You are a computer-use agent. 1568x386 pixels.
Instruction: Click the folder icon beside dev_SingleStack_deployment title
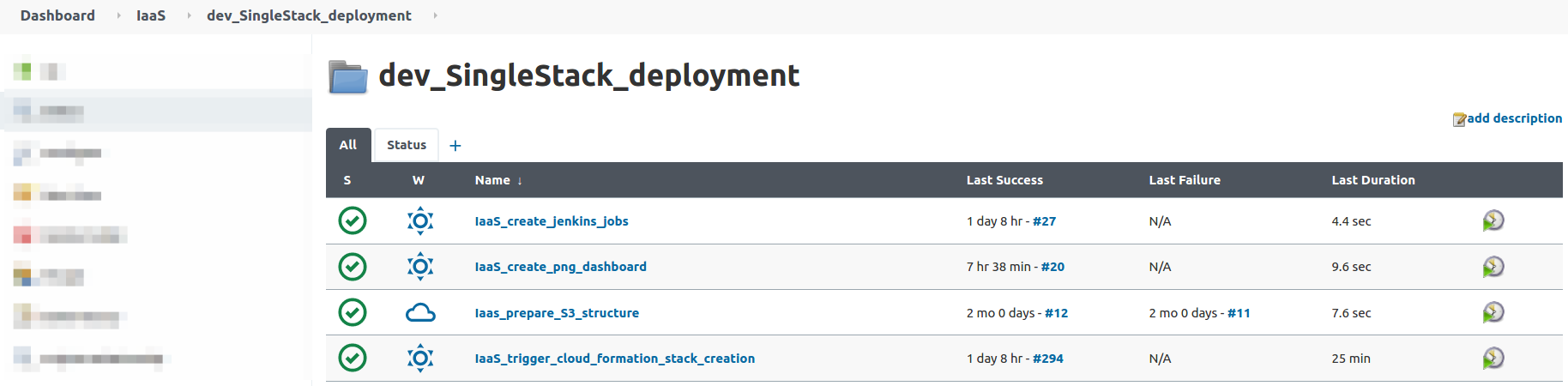(x=348, y=77)
